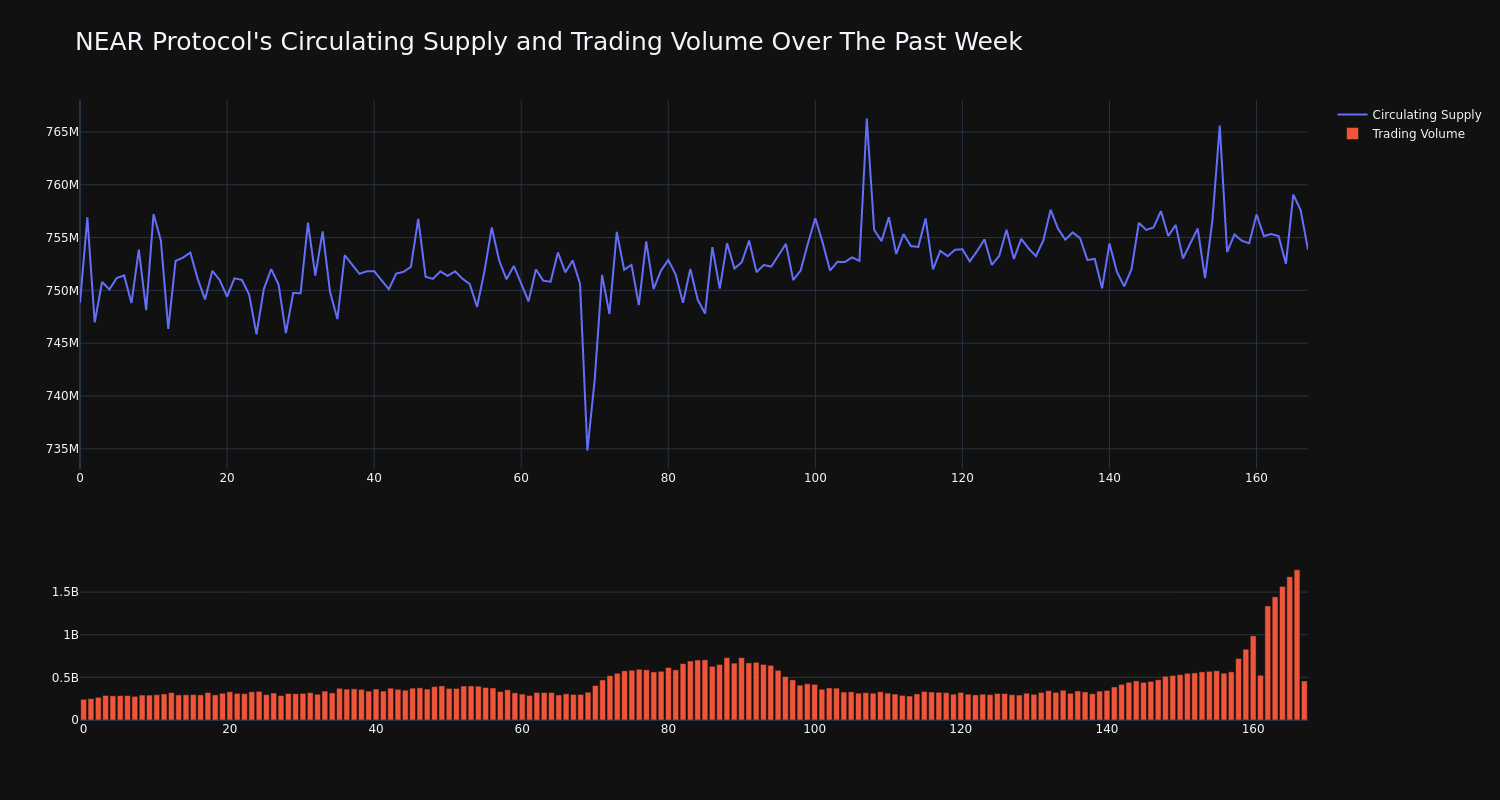Image resolution: width=1500 pixels, height=800 pixels.
Task: Click the x-axis label 140 on supply chart
Action: point(1109,478)
